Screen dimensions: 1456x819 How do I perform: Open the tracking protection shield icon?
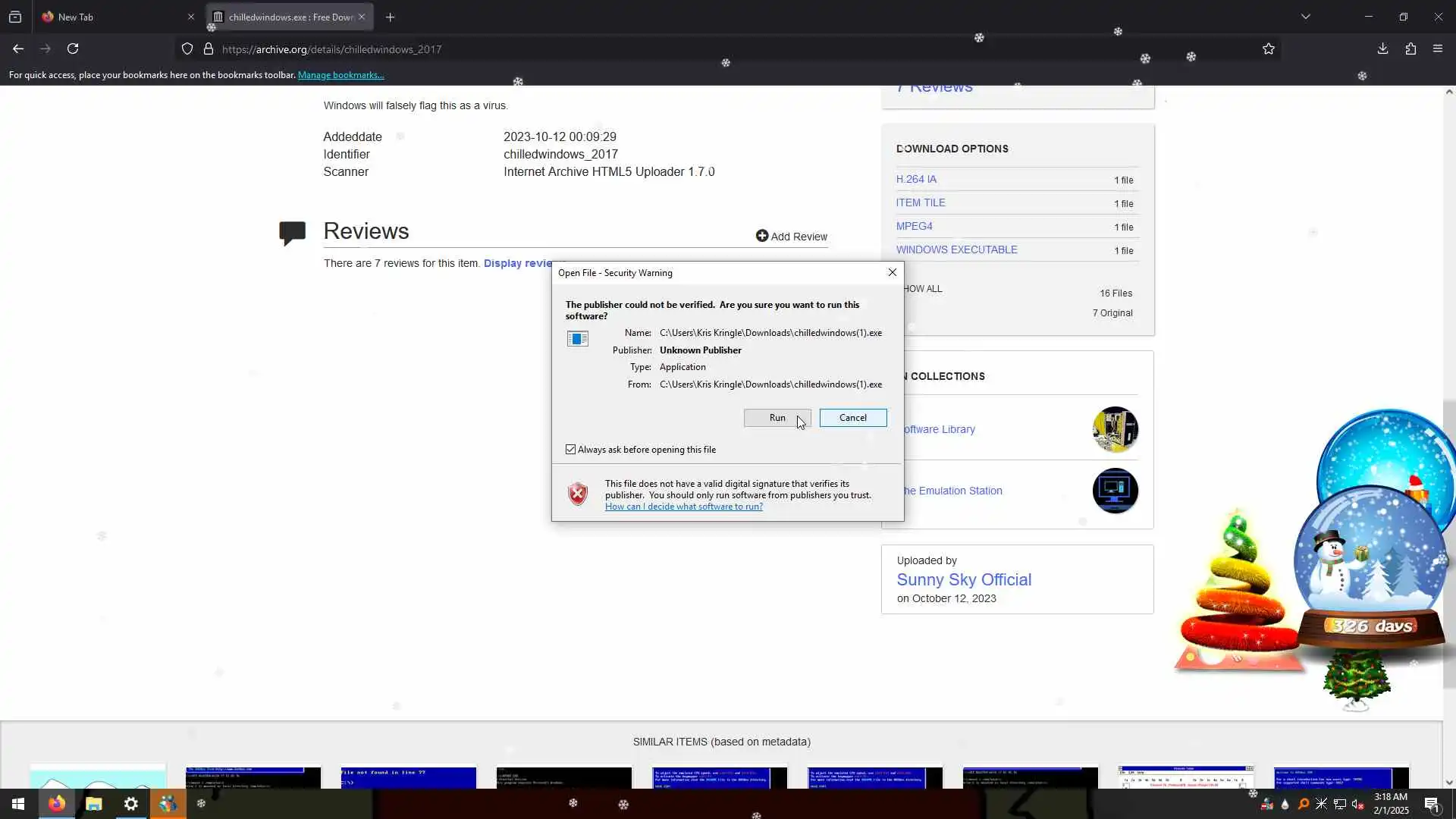[187, 49]
